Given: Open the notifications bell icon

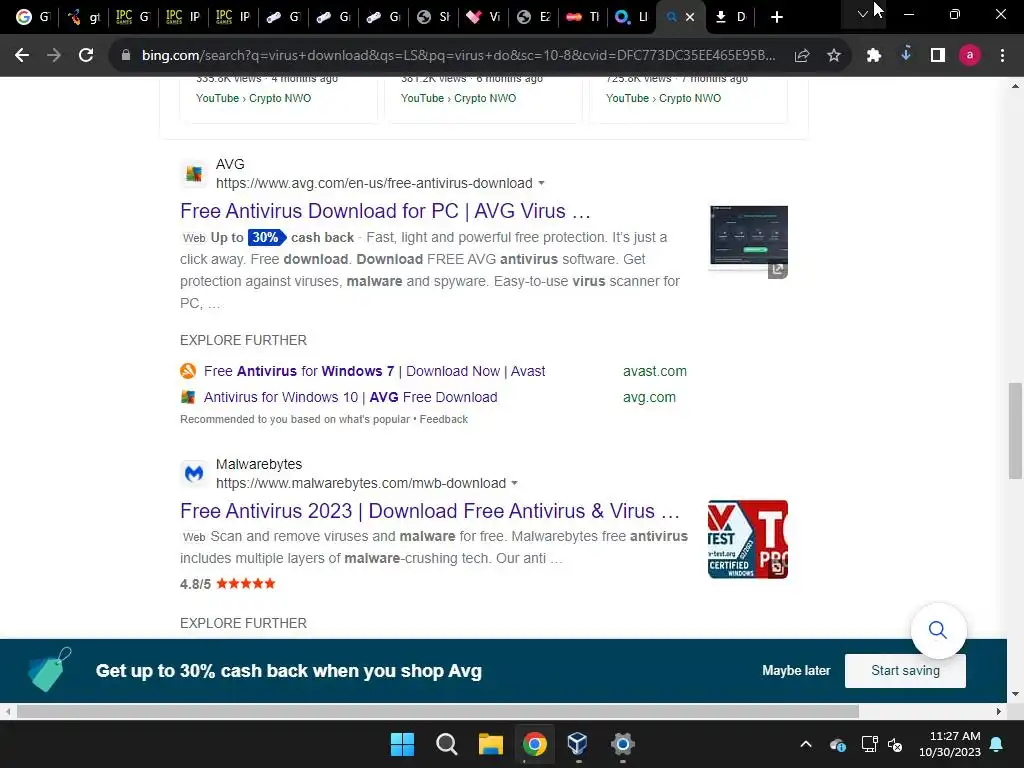Looking at the screenshot, I should coord(997,744).
